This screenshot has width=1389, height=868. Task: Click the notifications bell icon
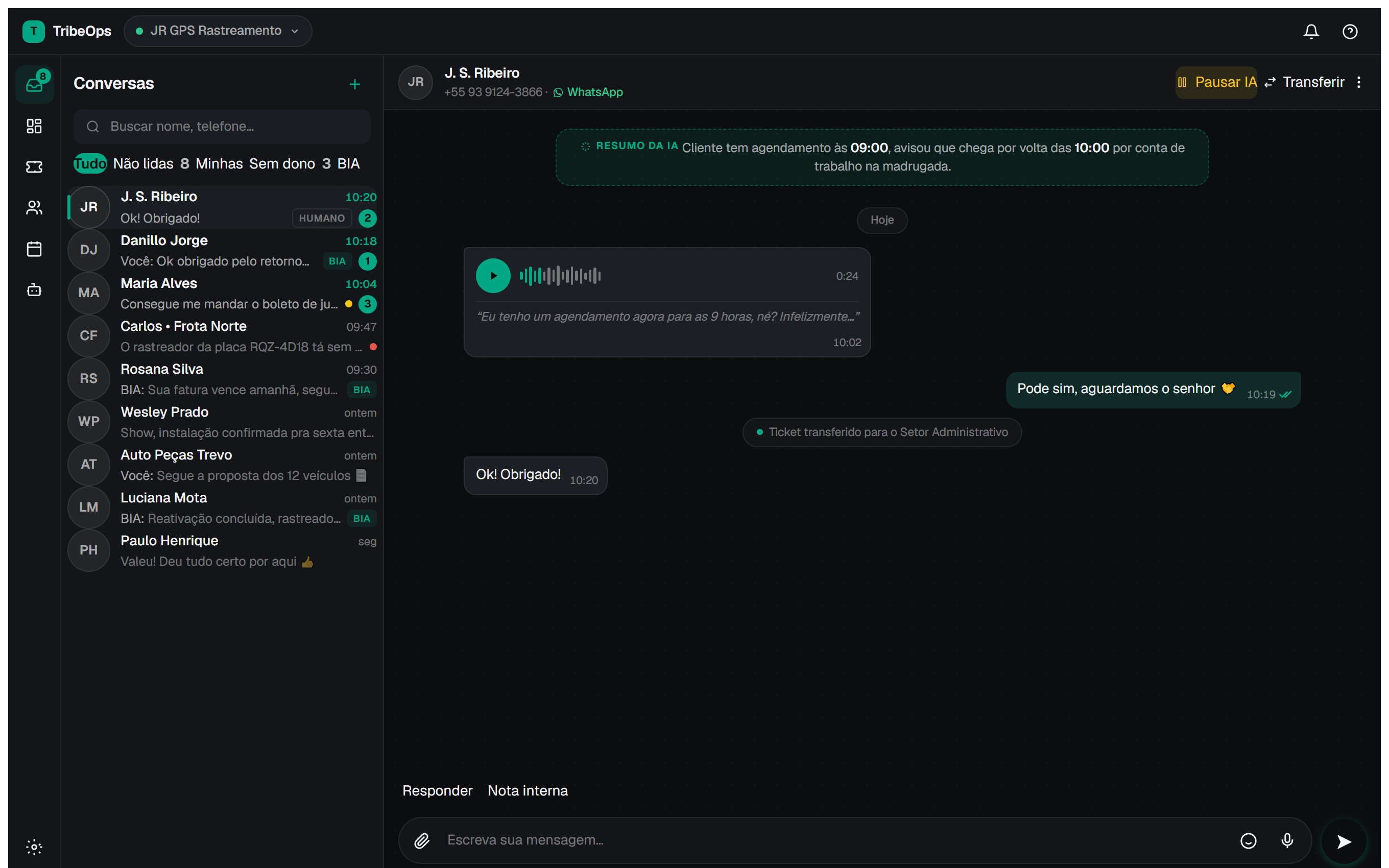coord(1311,32)
